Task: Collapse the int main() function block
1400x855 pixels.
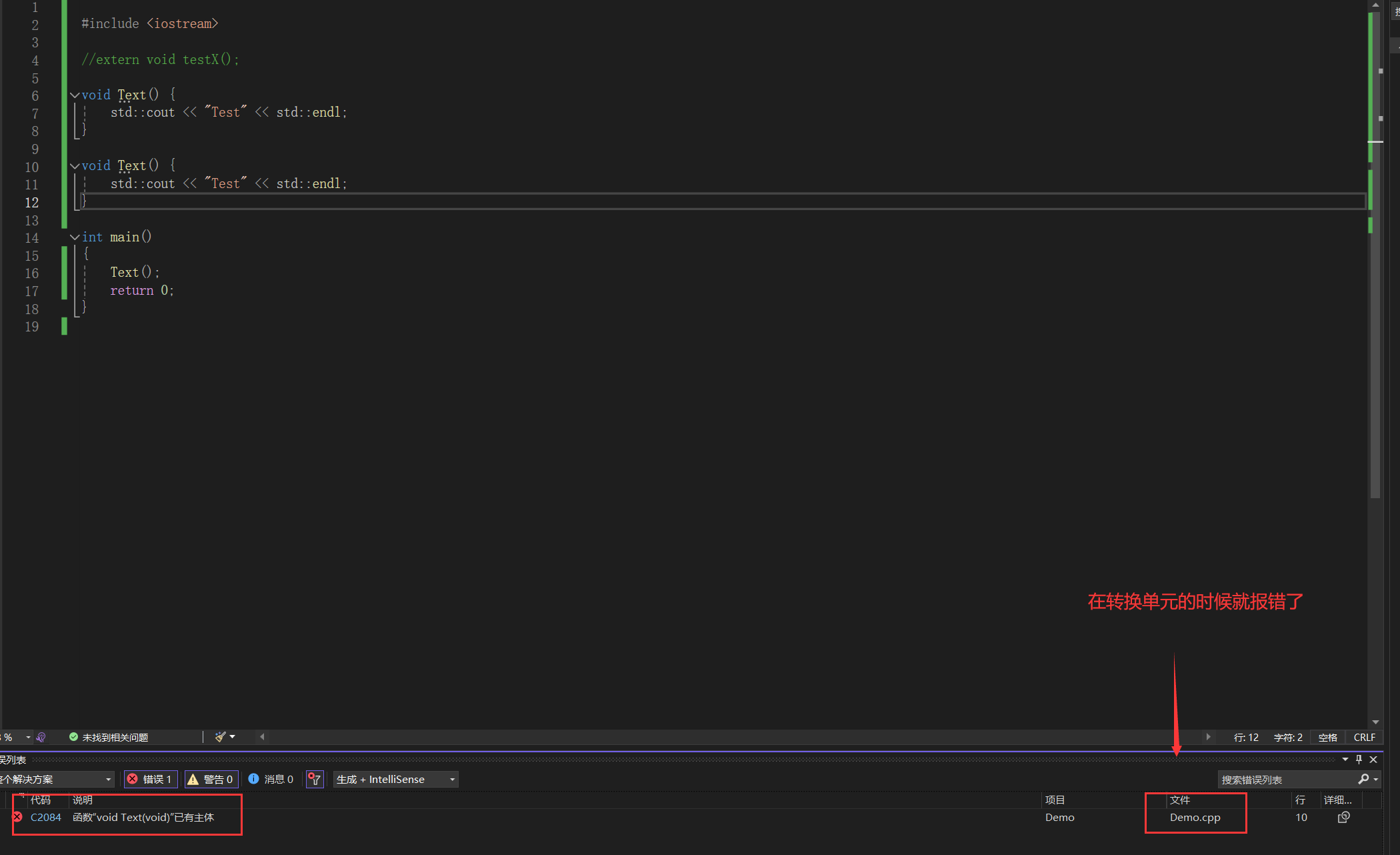Action: (x=75, y=237)
